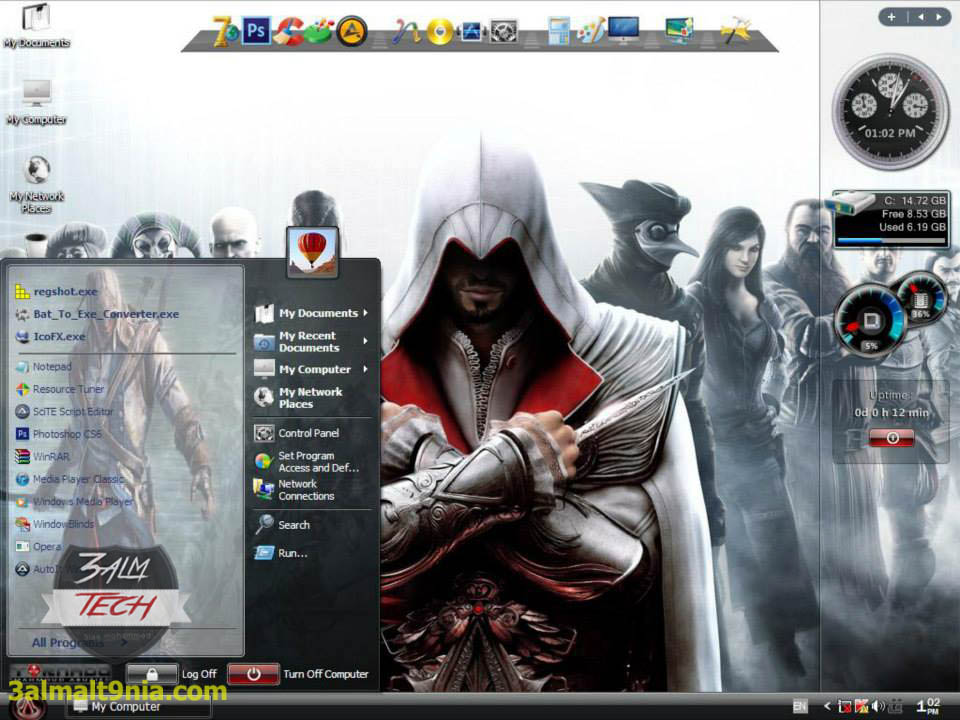
Task: Click the red shield tray icon with warning
Action: [861, 706]
